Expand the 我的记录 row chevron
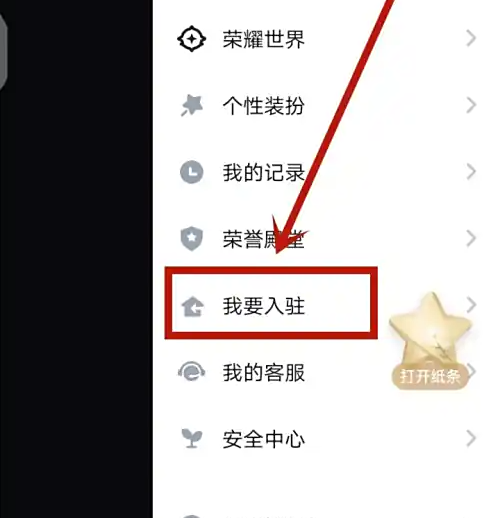This screenshot has width=487, height=518. [x=471, y=172]
